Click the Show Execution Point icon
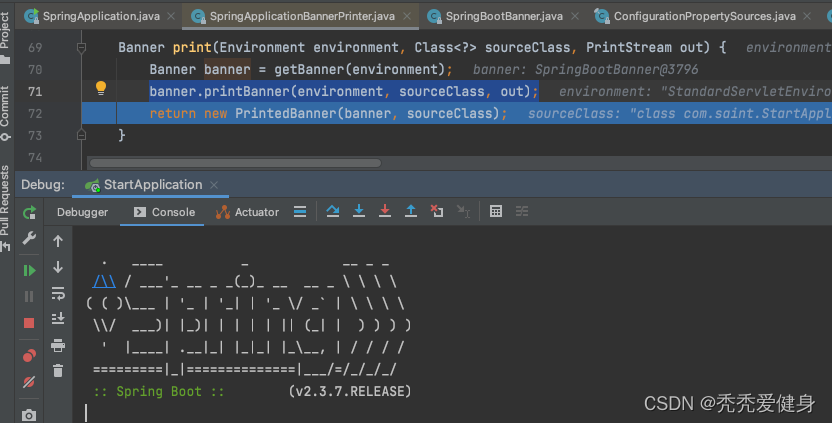Viewport: 832px width, 423px height. click(300, 212)
